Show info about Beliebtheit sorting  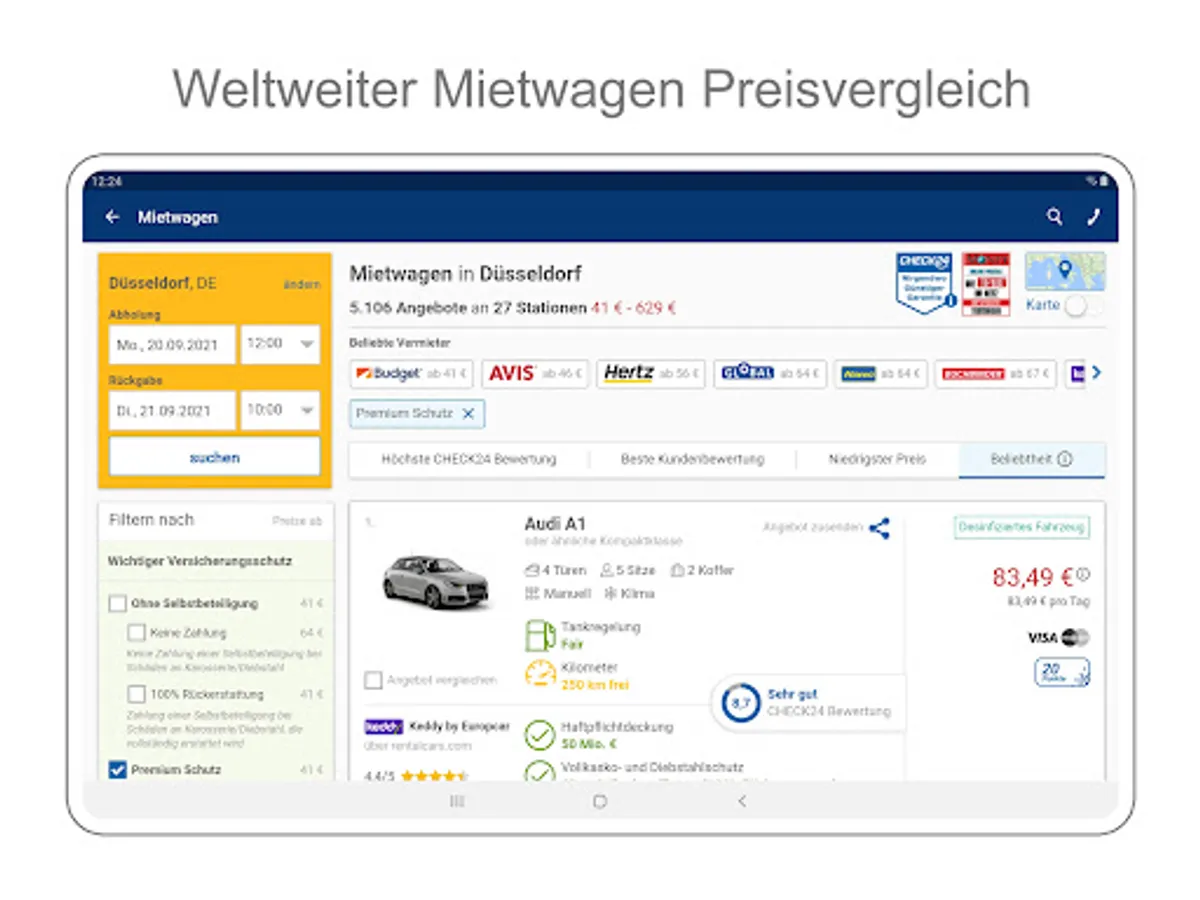coord(1064,460)
